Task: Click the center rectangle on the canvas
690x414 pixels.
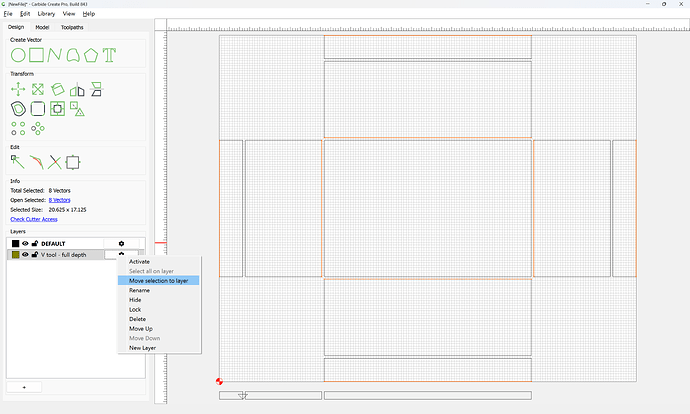Action: click(x=428, y=209)
